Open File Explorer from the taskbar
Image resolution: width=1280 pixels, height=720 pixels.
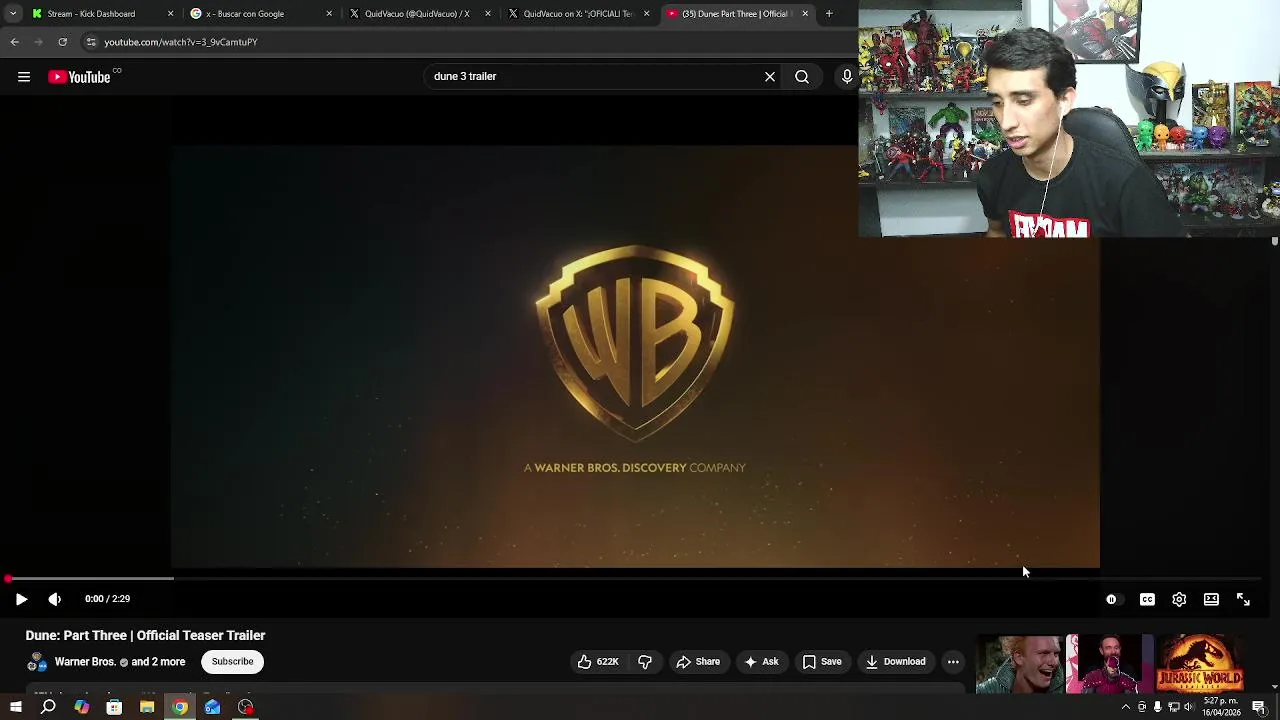coord(147,708)
